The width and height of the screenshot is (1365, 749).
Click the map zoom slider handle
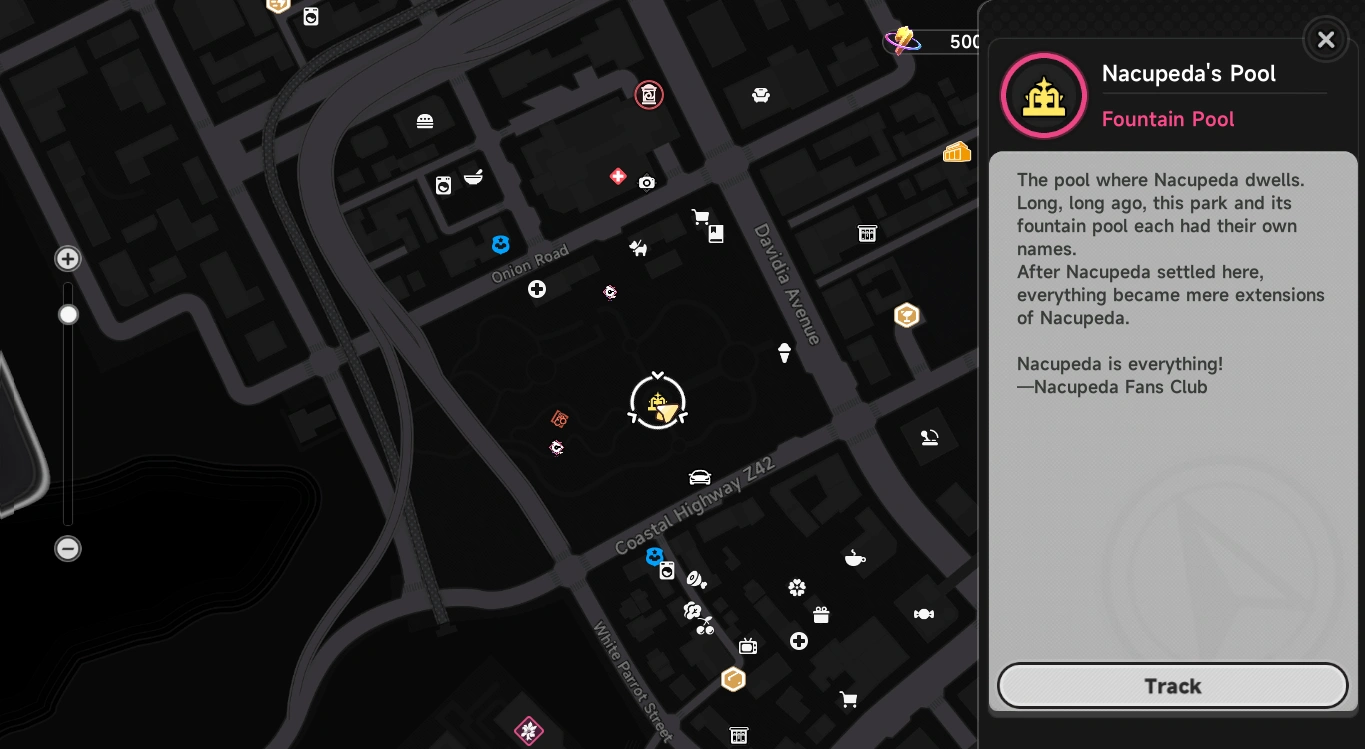coord(68,315)
